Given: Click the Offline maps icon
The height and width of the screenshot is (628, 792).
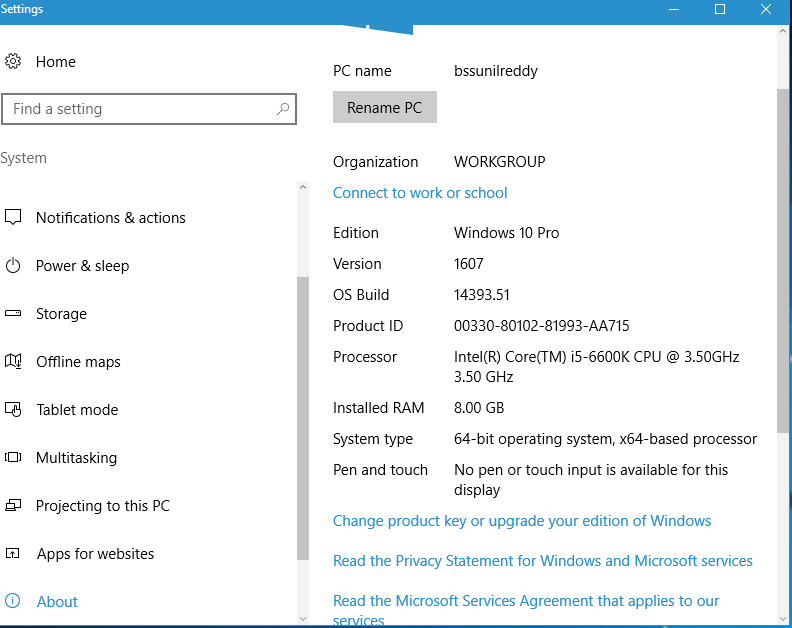Looking at the screenshot, I should [13, 361].
